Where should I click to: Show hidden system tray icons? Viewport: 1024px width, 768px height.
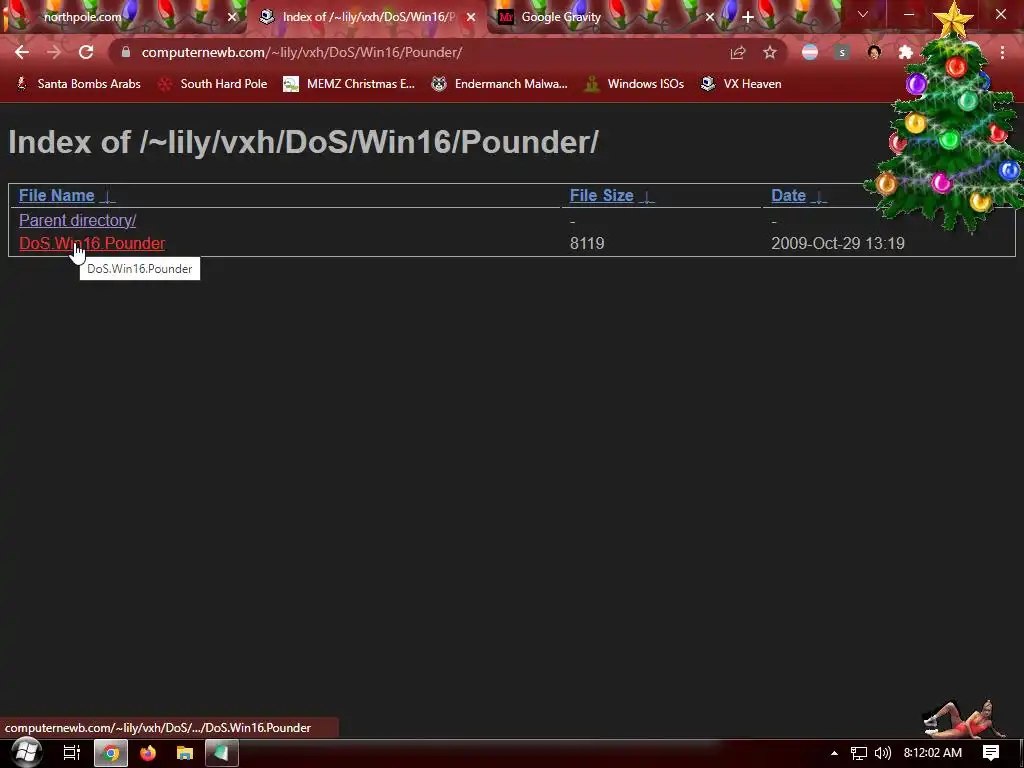click(x=834, y=753)
